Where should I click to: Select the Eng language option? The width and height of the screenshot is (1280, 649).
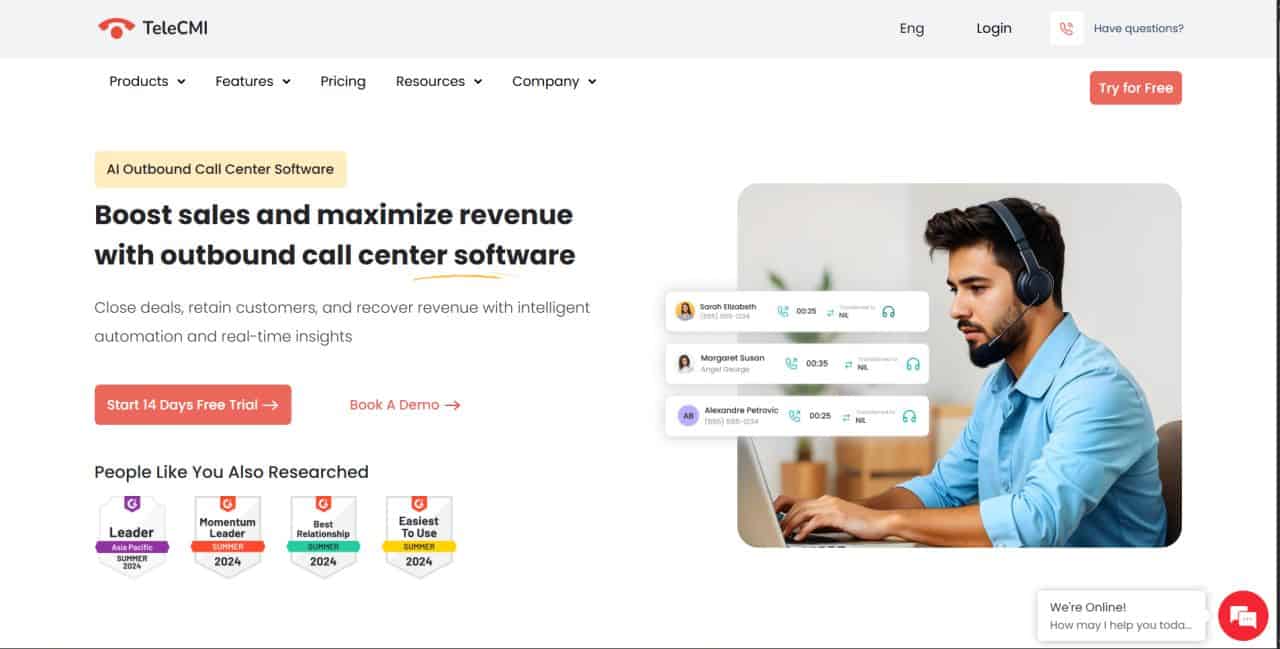912,29
